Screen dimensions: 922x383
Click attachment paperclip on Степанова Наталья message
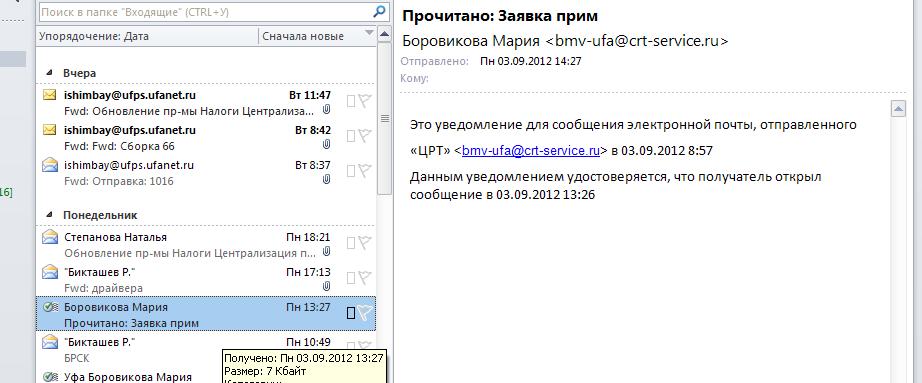click(x=326, y=252)
